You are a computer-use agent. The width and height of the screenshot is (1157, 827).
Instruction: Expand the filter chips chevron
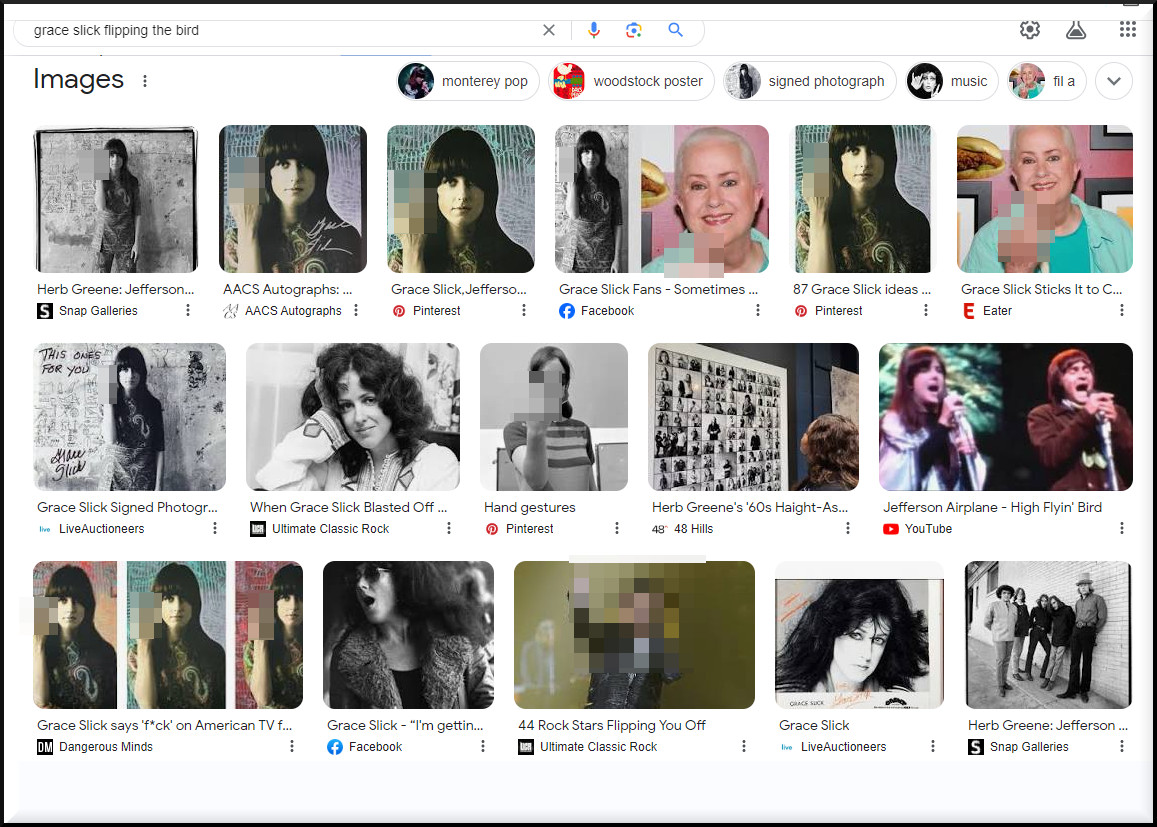1113,81
